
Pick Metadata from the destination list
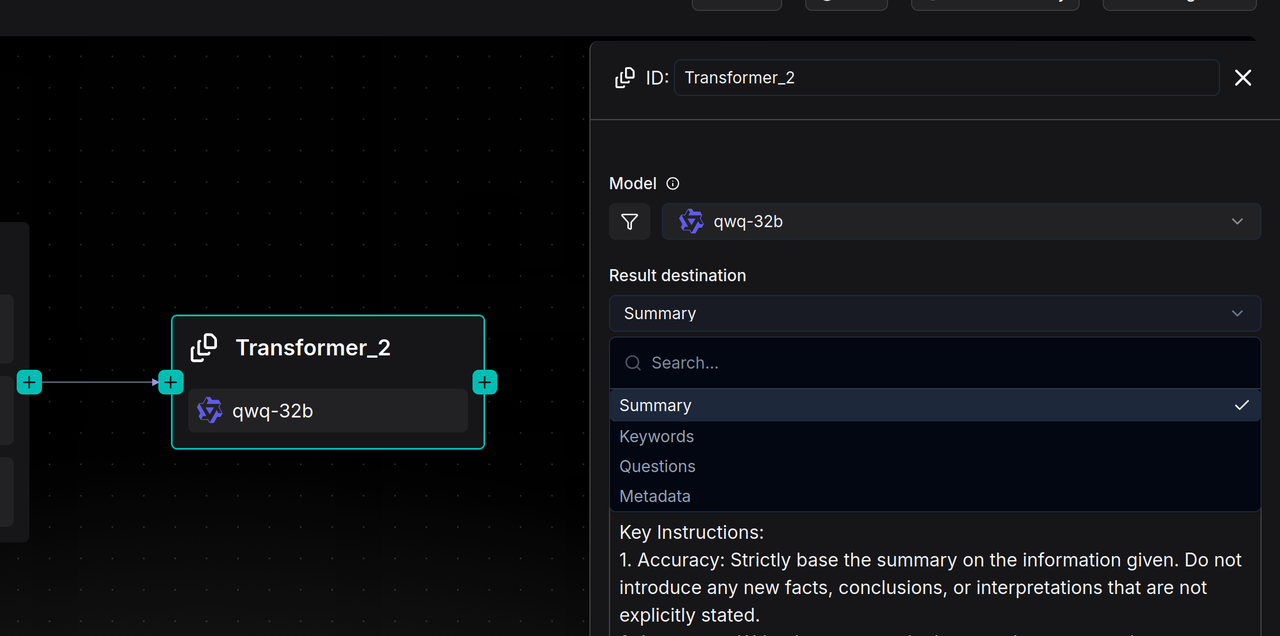click(655, 497)
